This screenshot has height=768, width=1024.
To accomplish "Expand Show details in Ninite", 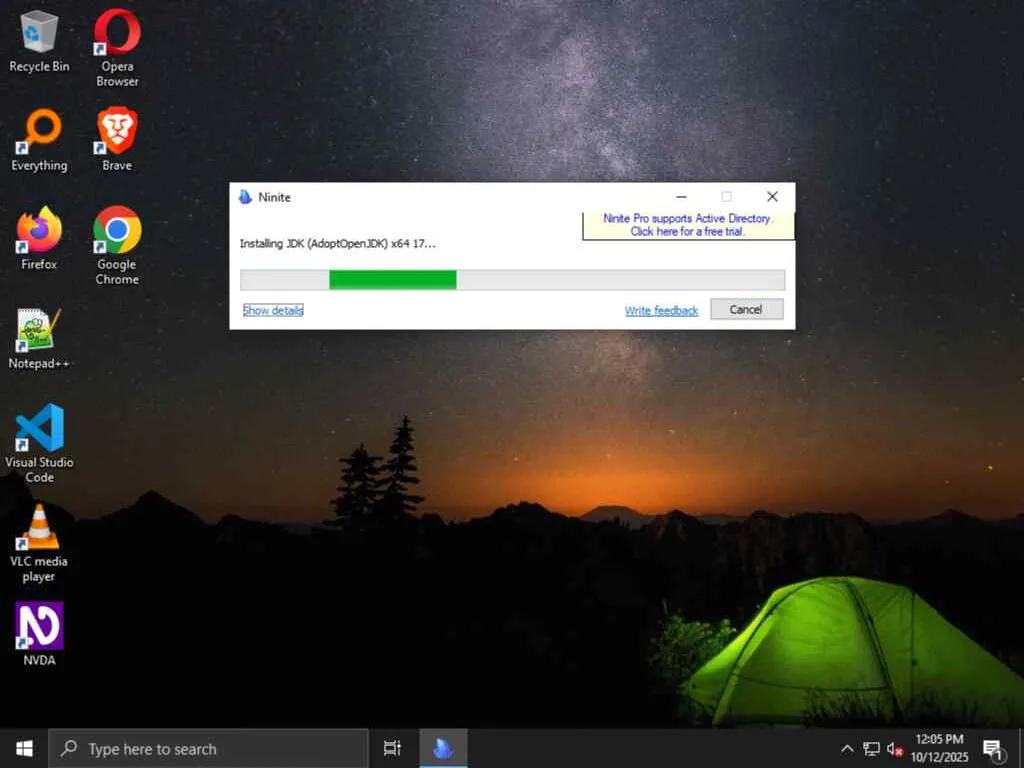I will point(273,310).
